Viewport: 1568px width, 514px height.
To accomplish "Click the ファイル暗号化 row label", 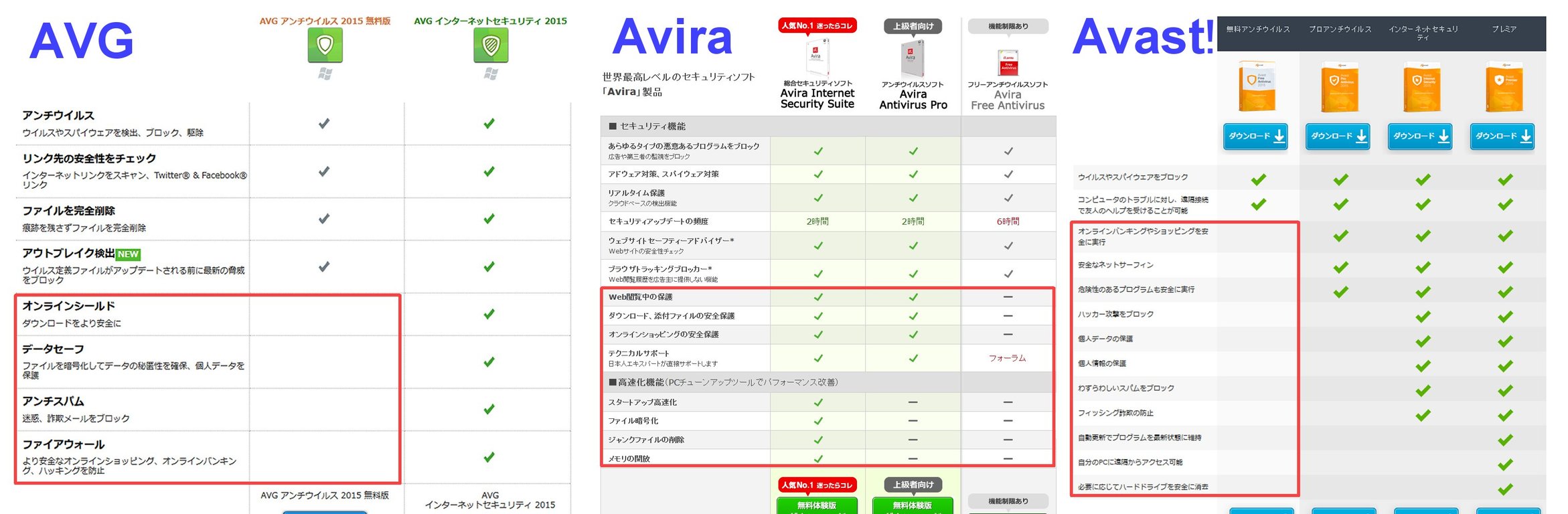I will (x=633, y=421).
